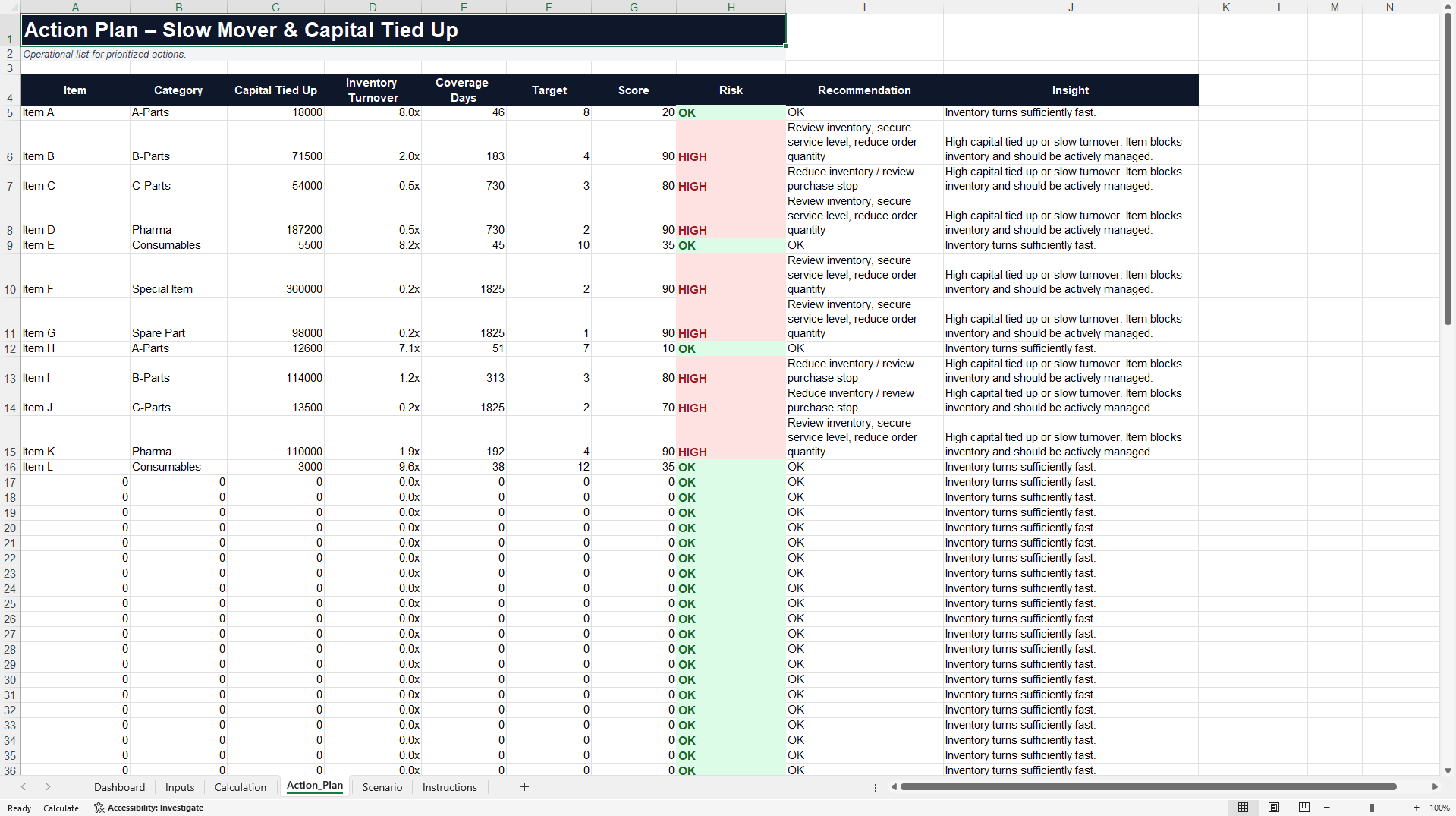Select HIGH risk cell for Item B
This screenshot has height=816, width=1456.
(731, 143)
